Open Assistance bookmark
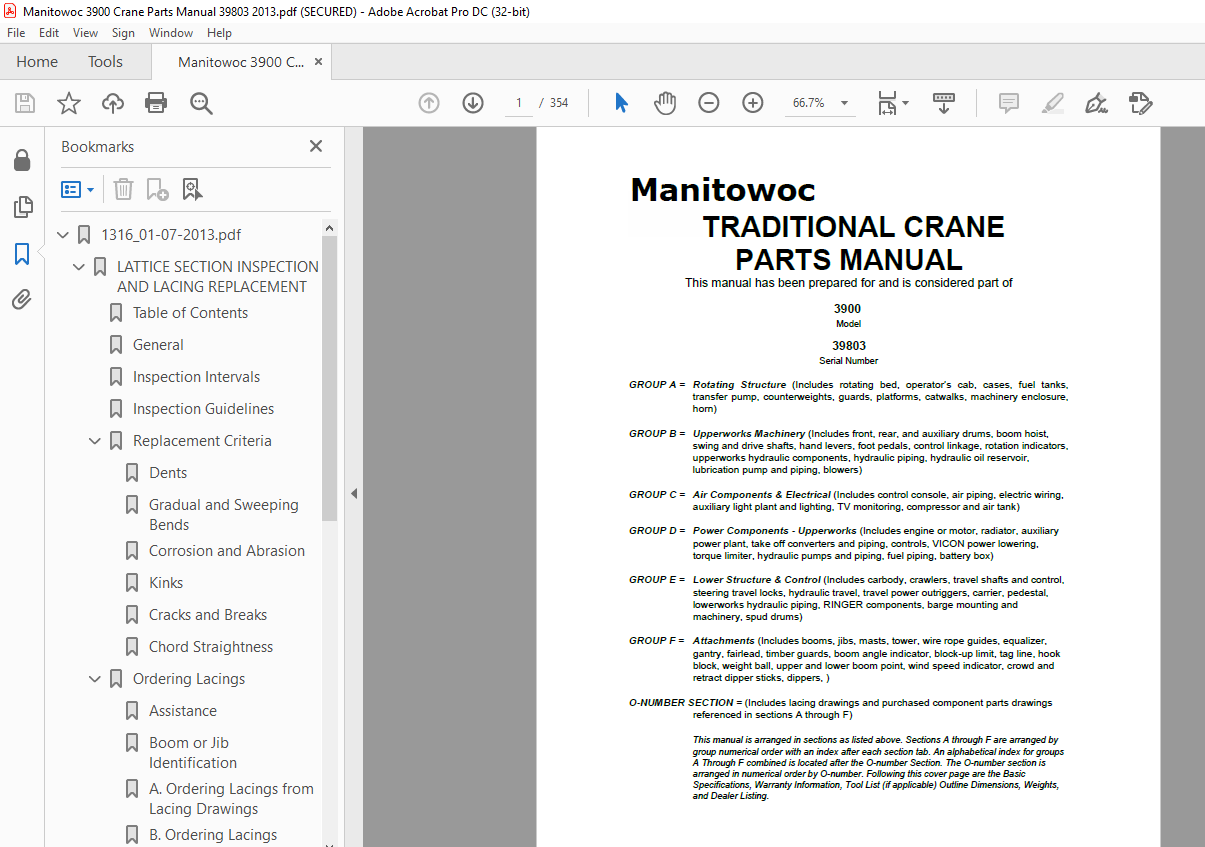This screenshot has width=1205, height=847. [x=183, y=711]
